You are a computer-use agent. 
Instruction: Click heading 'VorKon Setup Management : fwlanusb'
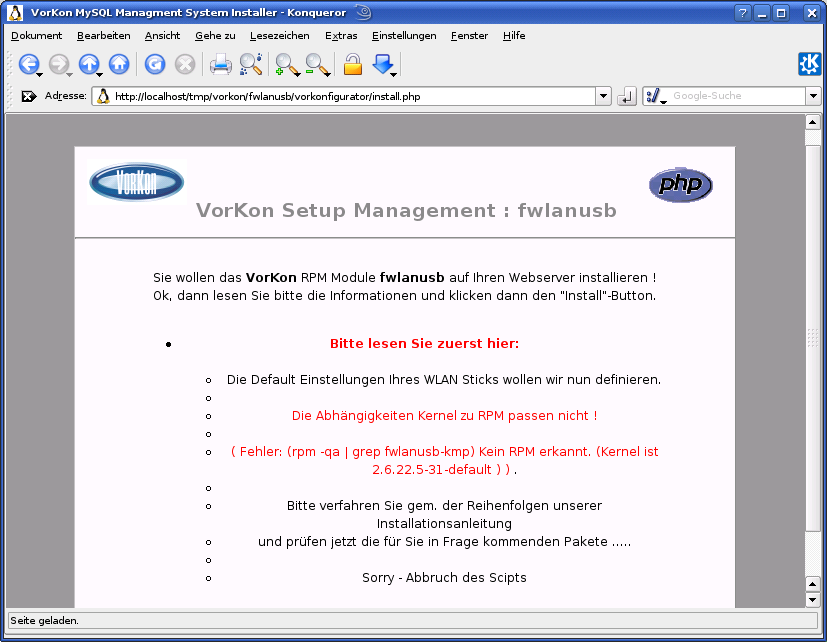[406, 210]
